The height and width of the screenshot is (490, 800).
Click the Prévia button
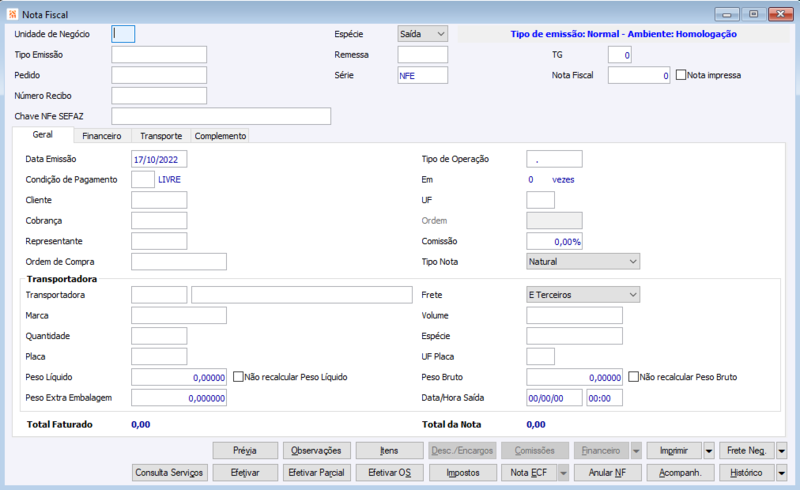pos(245,451)
